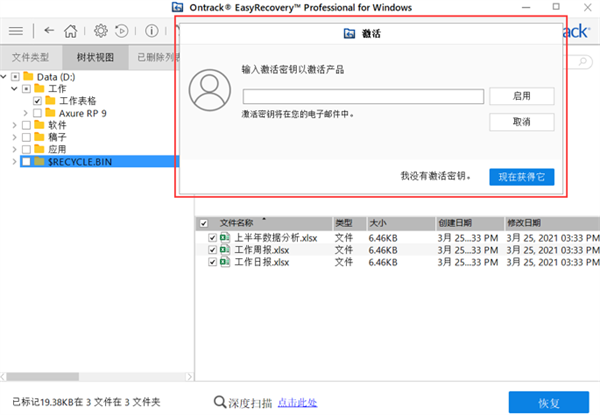Switch to the 树状视图 tab

[x=95, y=57]
